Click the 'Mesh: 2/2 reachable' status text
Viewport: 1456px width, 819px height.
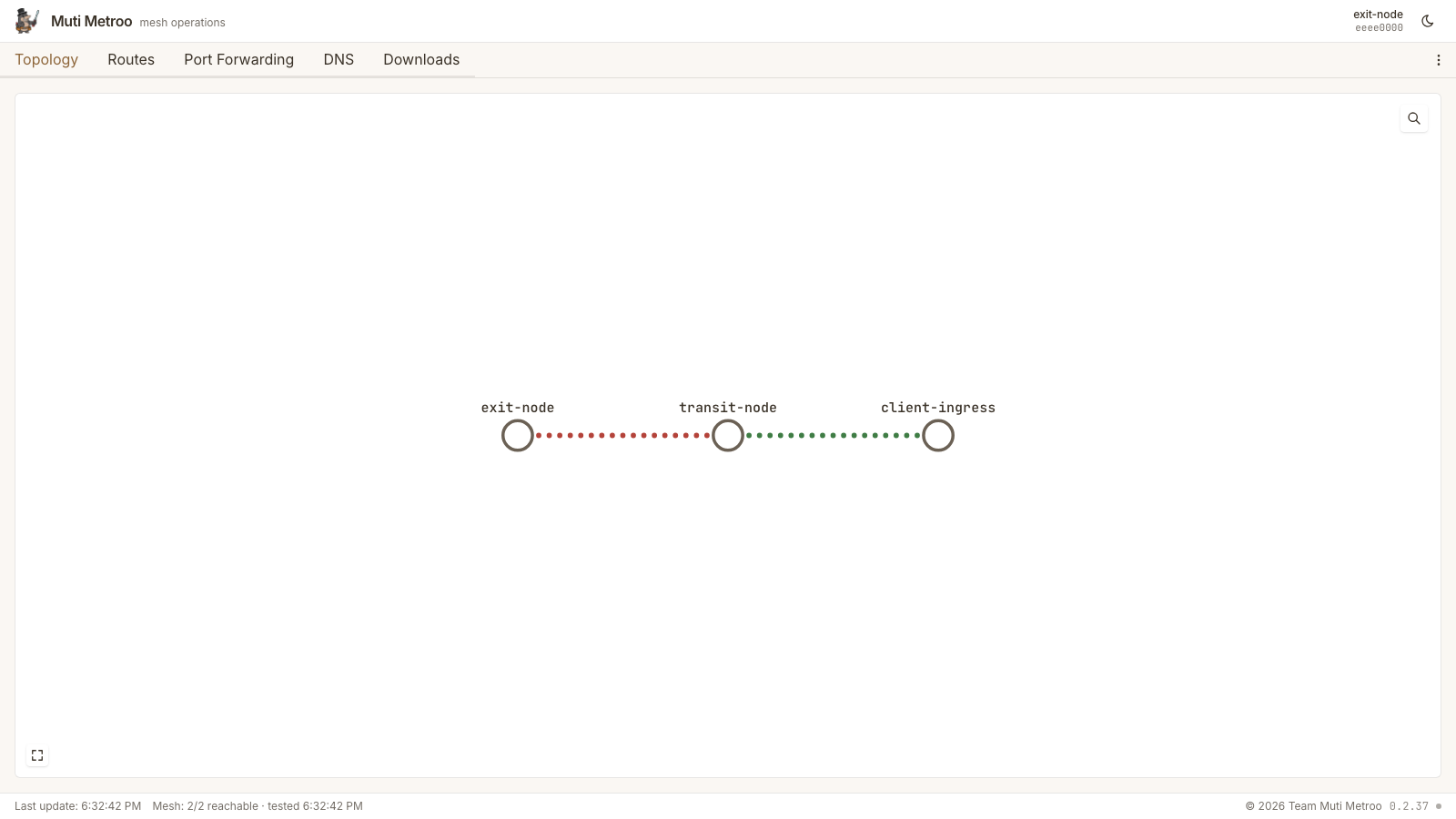pyautogui.click(x=206, y=806)
